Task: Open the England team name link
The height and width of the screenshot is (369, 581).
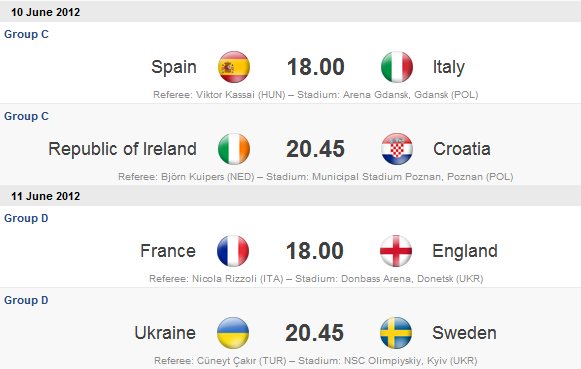Action: (465, 251)
